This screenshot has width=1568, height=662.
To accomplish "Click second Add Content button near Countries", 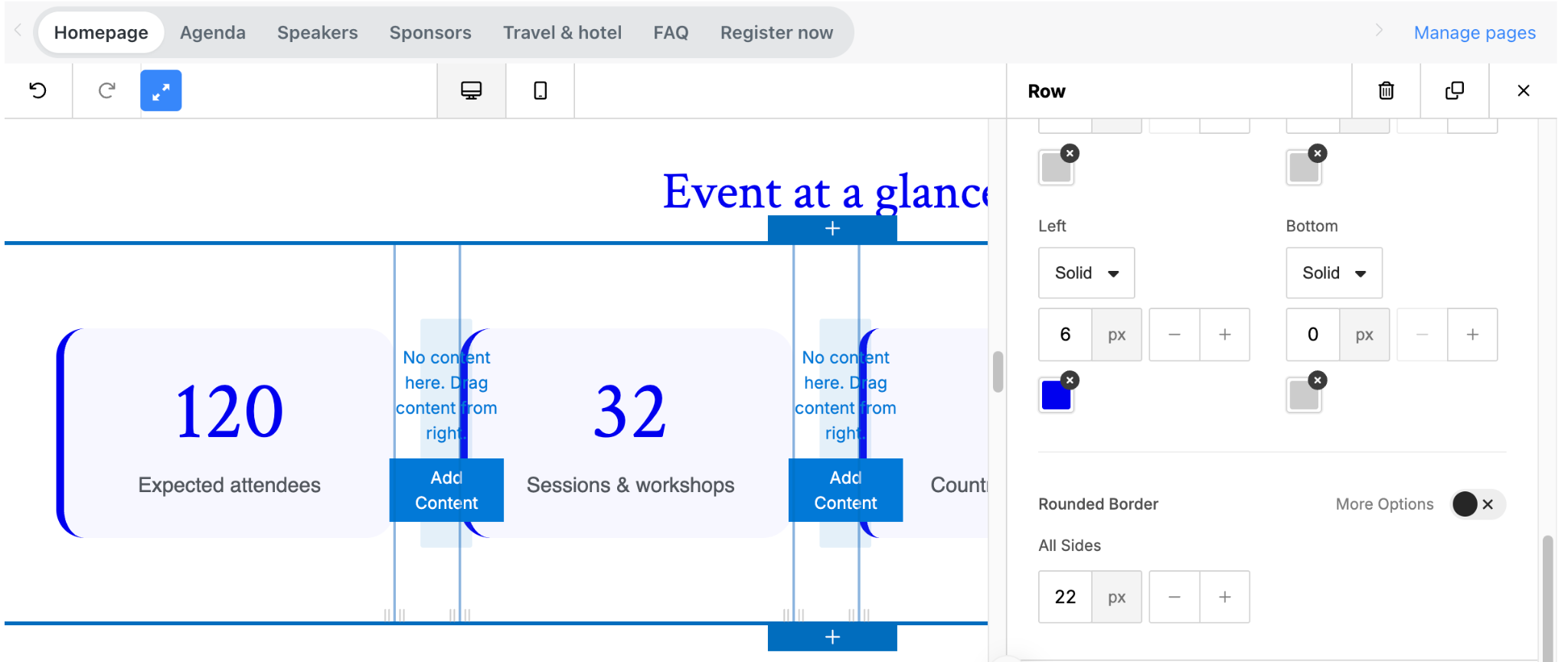I will point(845,490).
